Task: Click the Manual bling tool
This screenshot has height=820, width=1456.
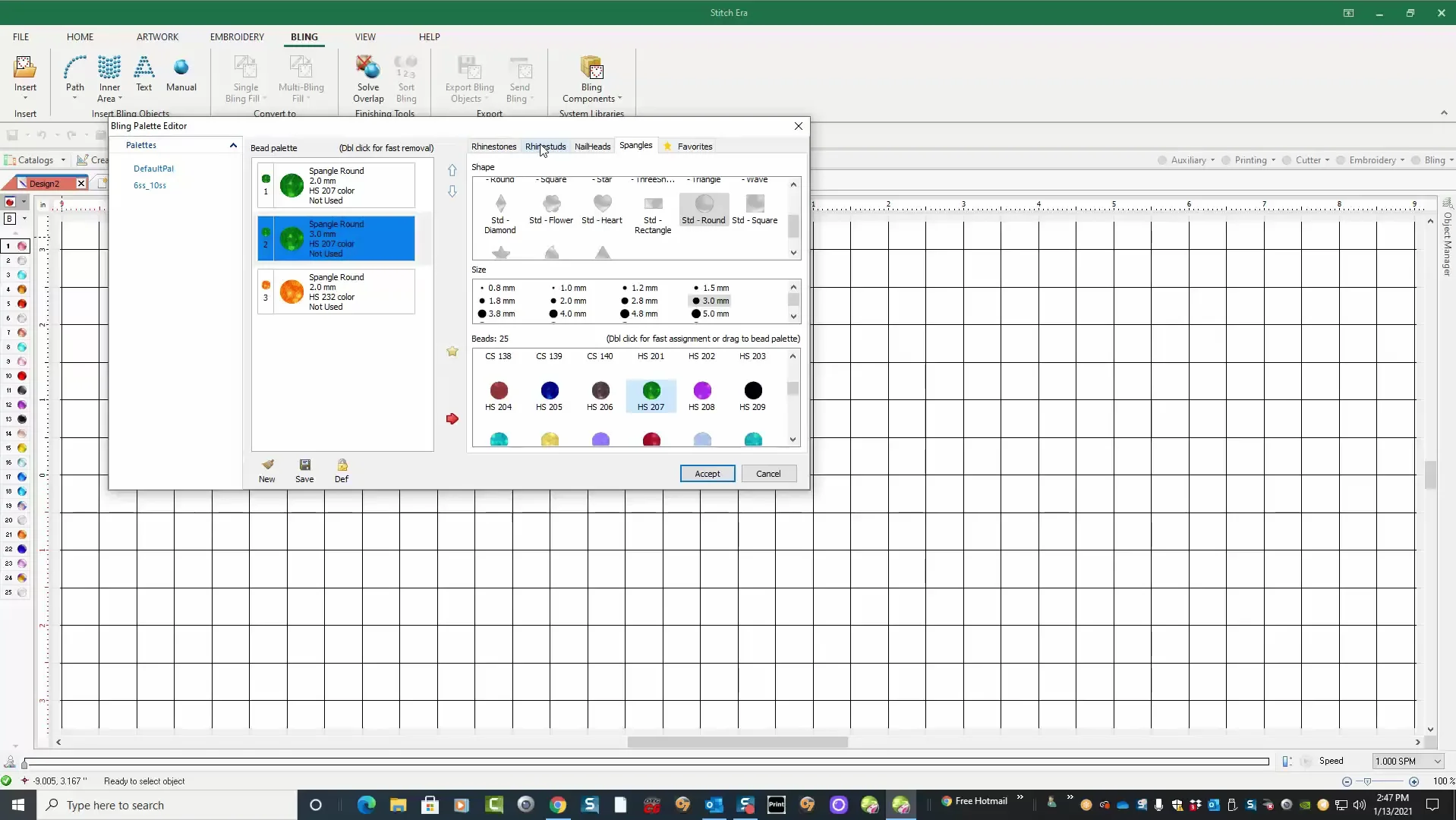Action: 181,74
